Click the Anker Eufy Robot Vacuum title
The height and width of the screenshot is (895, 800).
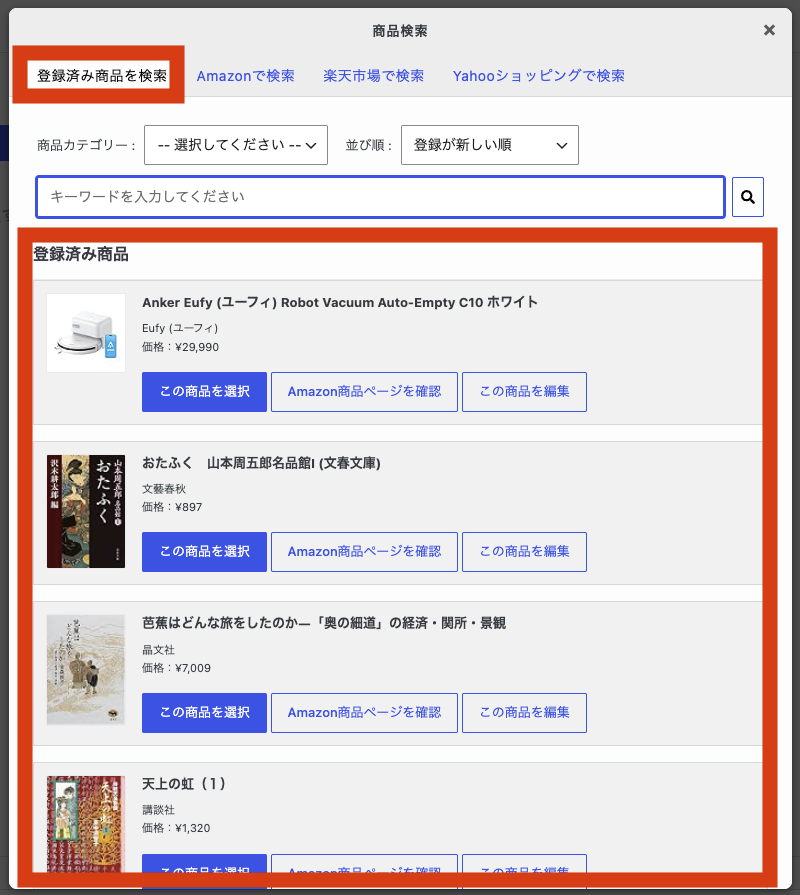tap(340, 302)
